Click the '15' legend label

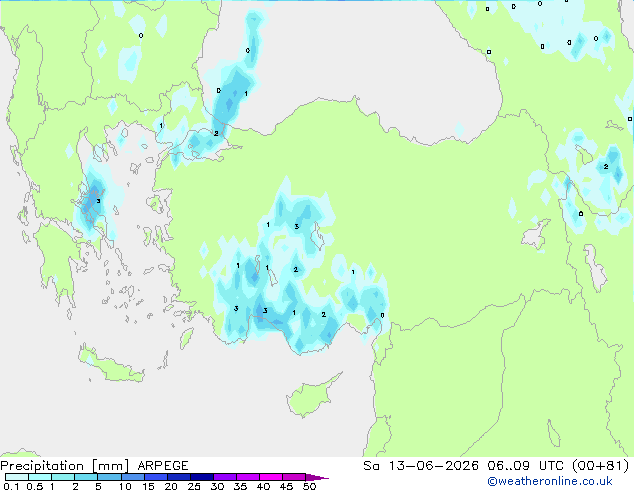click(x=148, y=486)
